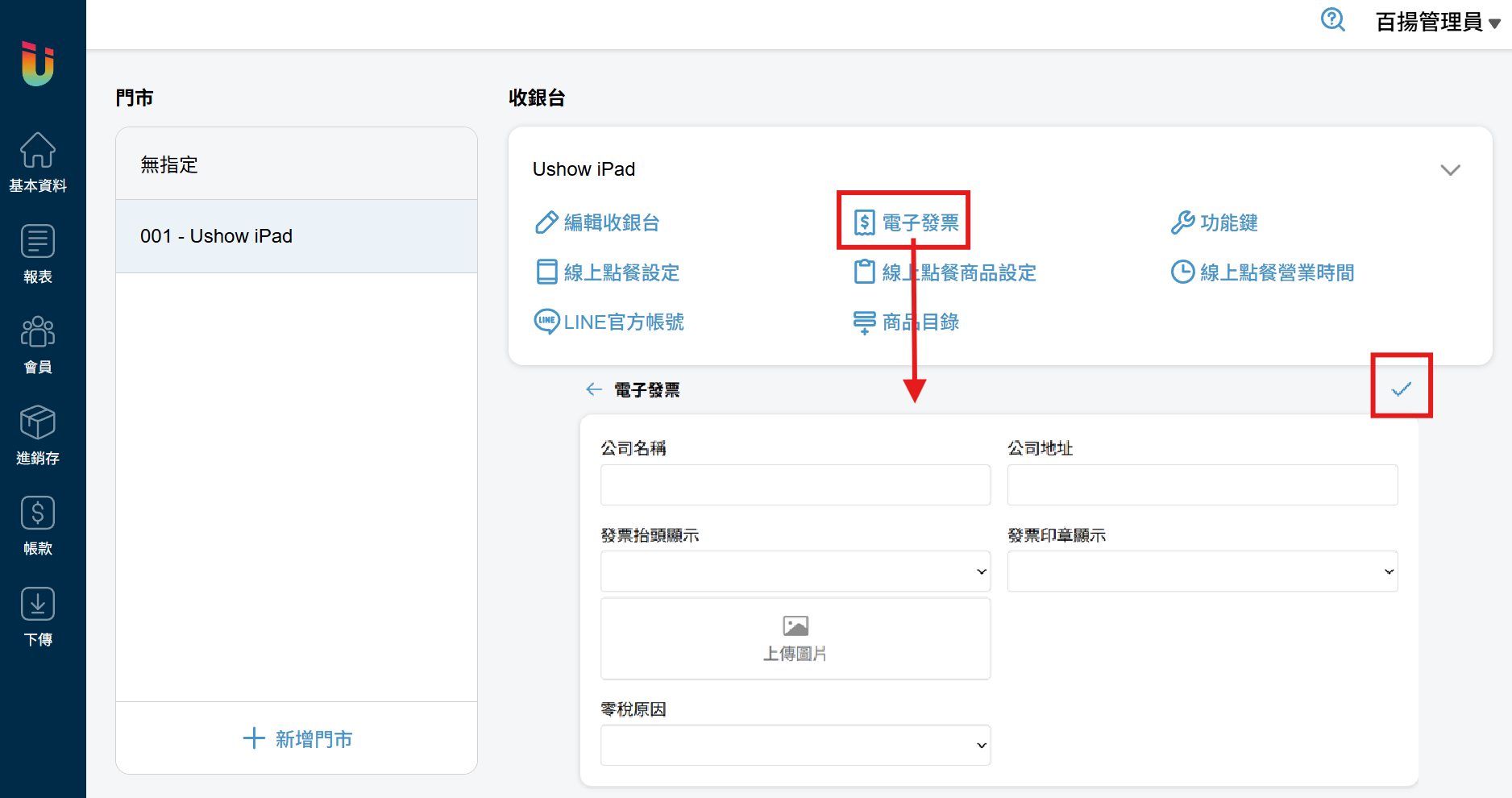Click the 上傳圖片 upload area
This screenshot has height=798, width=1512.
(795, 638)
